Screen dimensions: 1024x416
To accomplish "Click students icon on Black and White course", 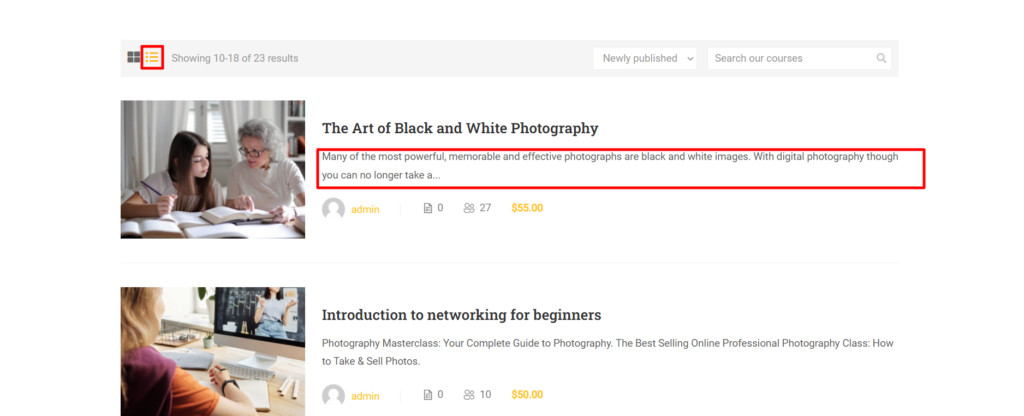I will (469, 209).
